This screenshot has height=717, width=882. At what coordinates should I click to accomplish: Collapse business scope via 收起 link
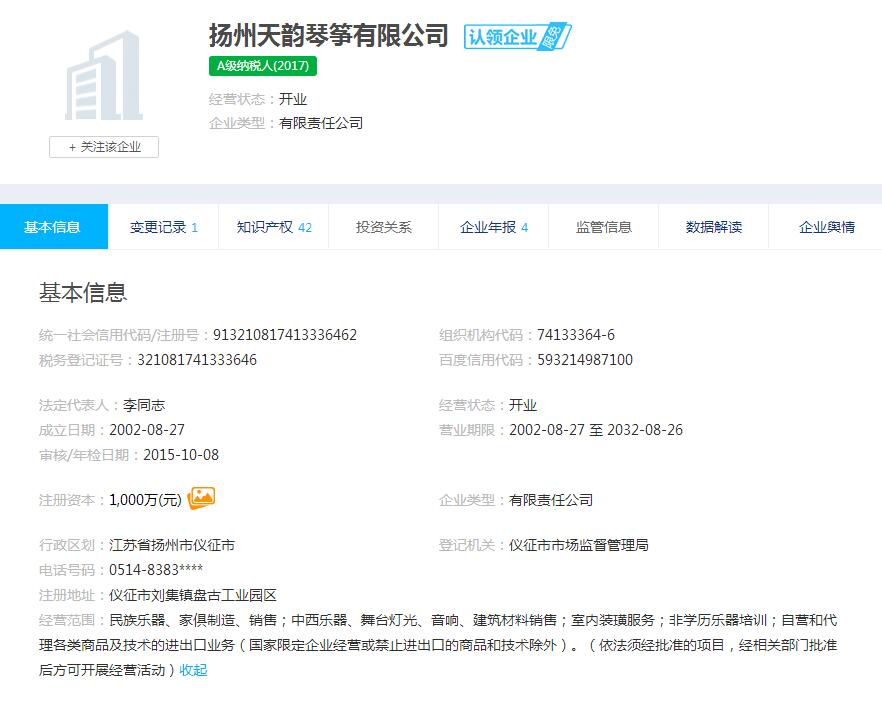tap(194, 670)
